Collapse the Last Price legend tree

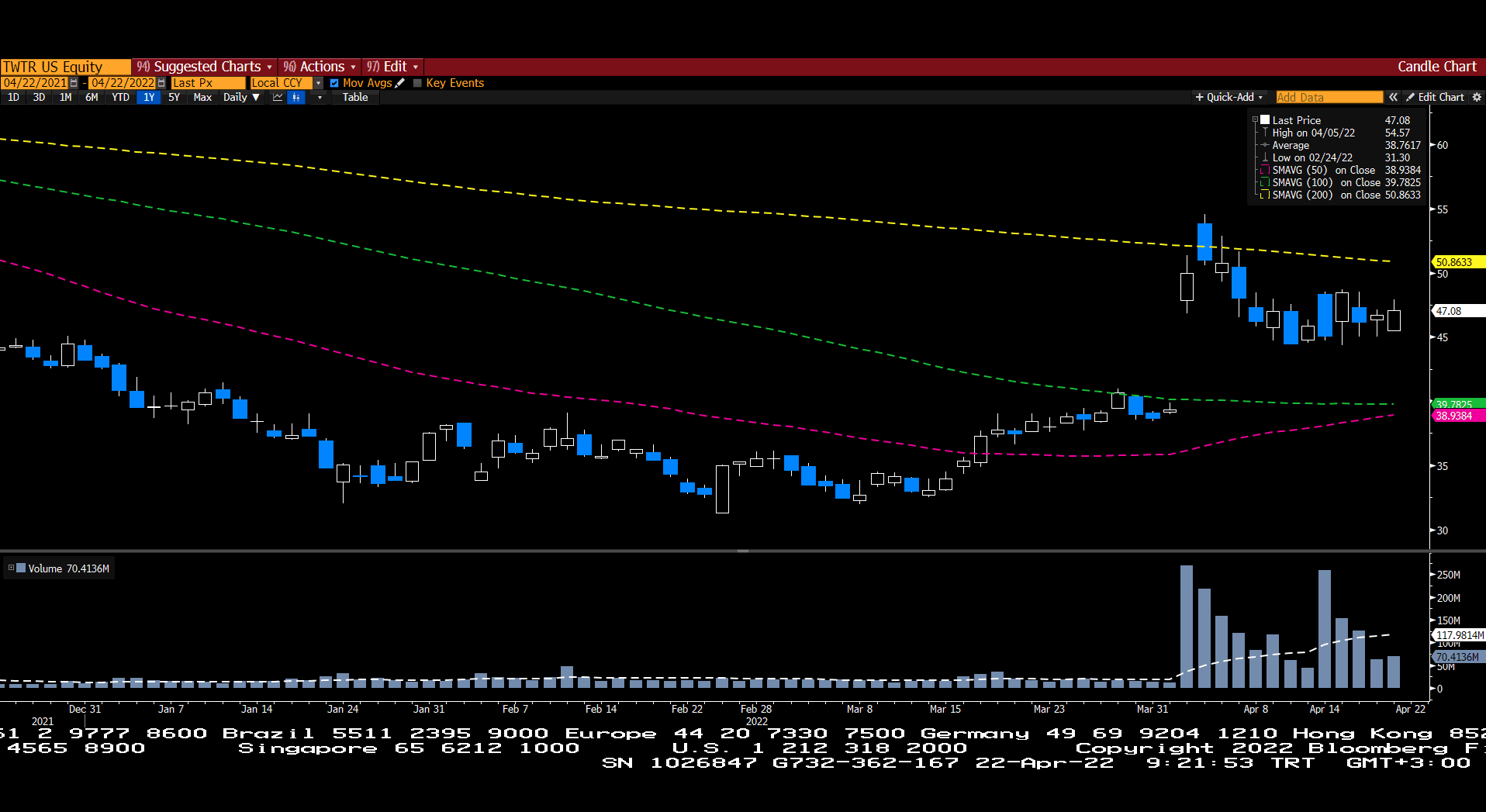click(x=1255, y=120)
